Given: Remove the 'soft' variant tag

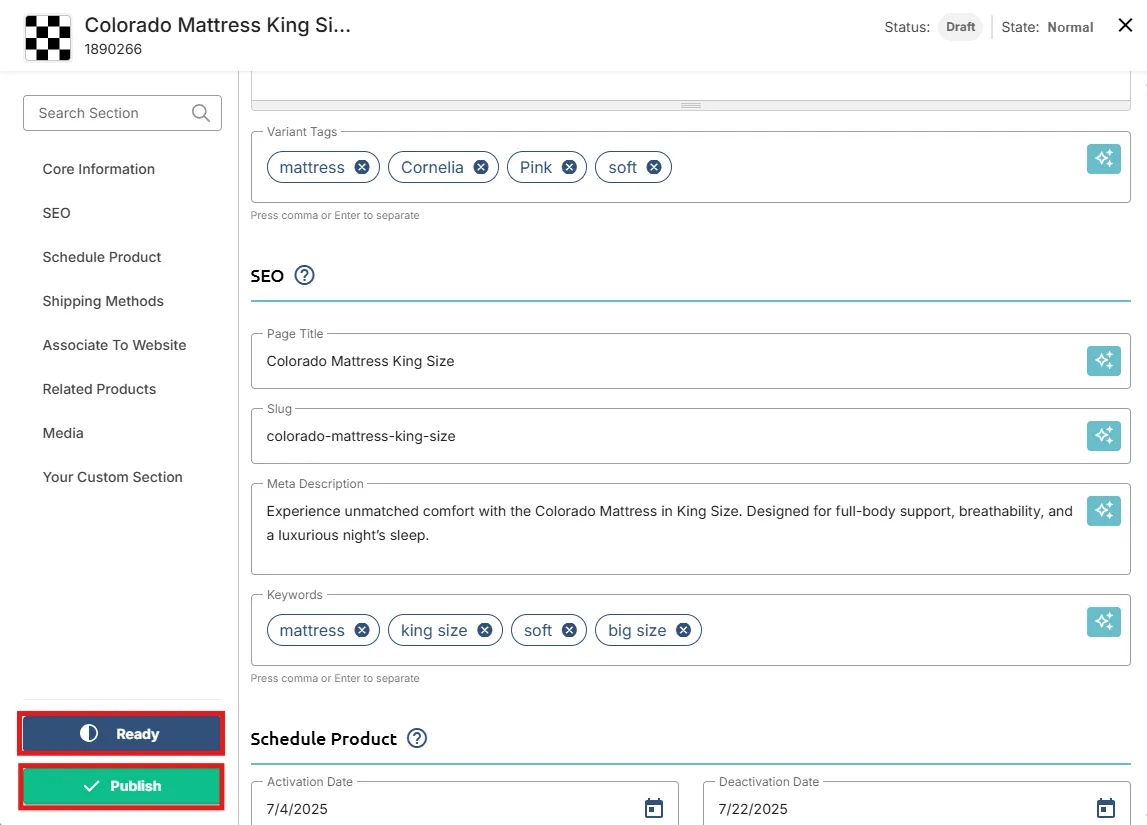Looking at the screenshot, I should 654,167.
